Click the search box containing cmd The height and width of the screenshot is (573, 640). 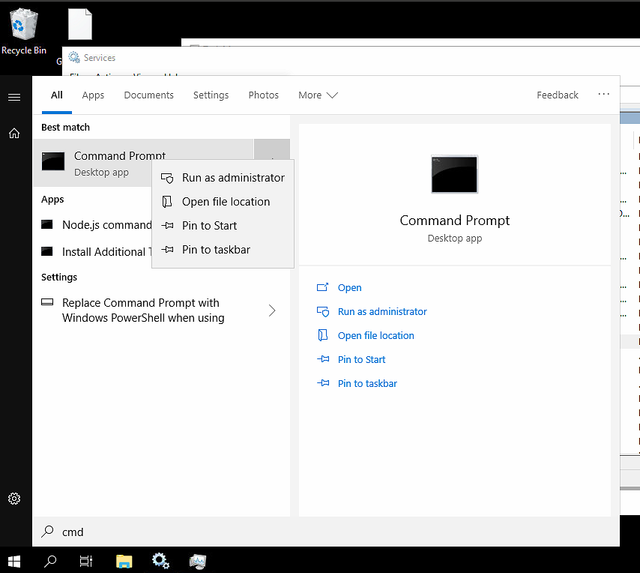point(326,531)
